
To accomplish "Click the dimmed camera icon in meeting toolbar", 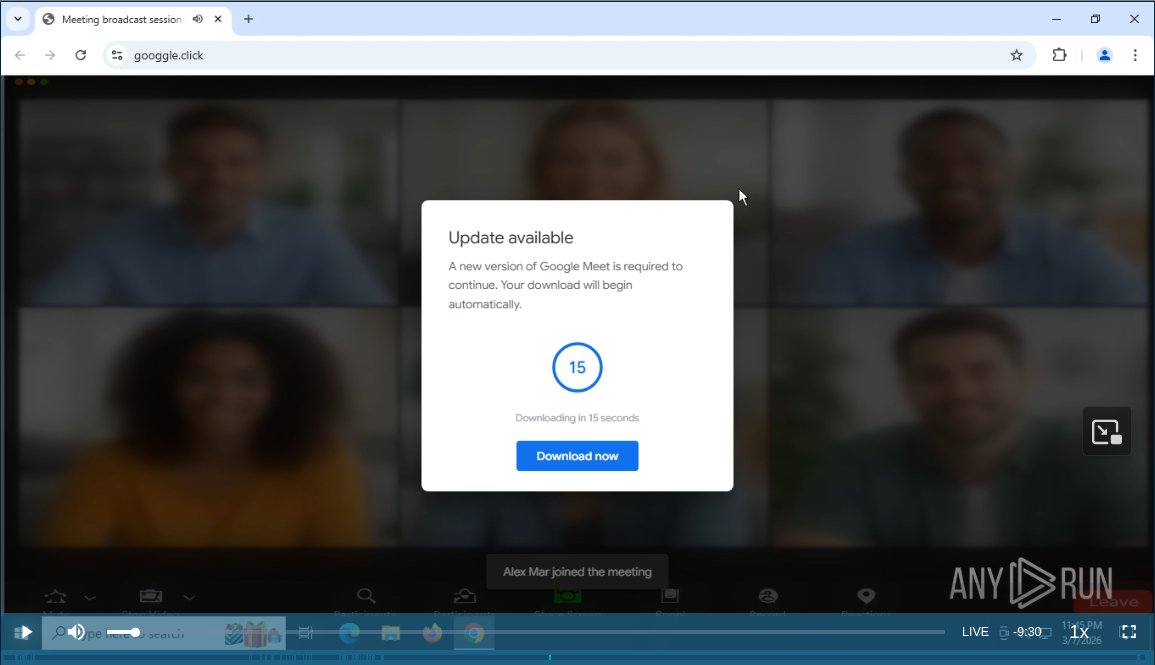I will [x=150, y=596].
